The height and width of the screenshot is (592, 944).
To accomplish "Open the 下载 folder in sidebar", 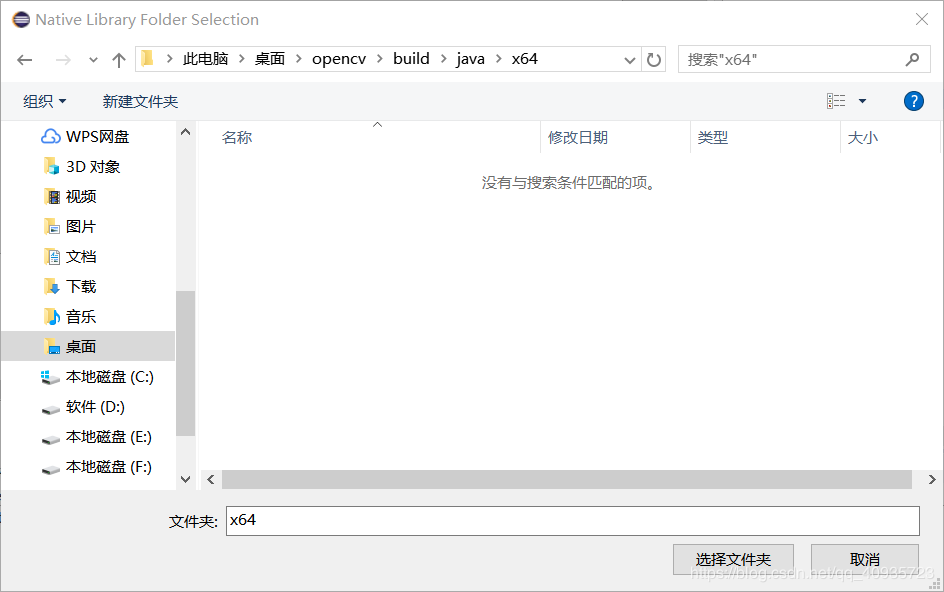I will click(x=80, y=286).
